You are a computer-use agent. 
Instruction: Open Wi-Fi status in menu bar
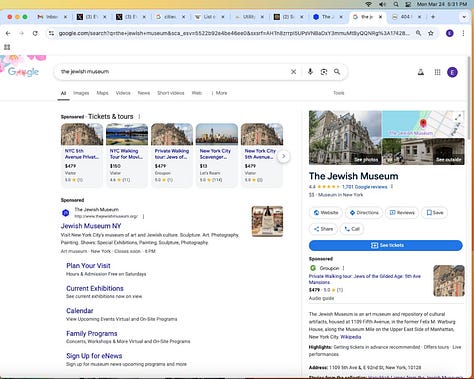coord(368,4)
